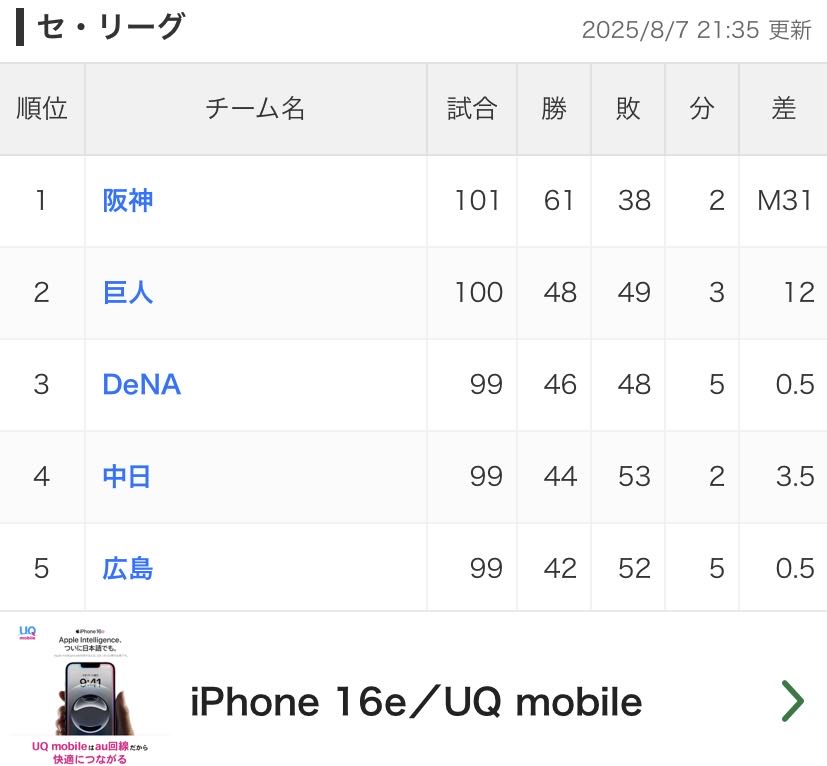Click the green chevron arrow on the ad
Image resolution: width=827 pixels, height=766 pixels.
793,701
